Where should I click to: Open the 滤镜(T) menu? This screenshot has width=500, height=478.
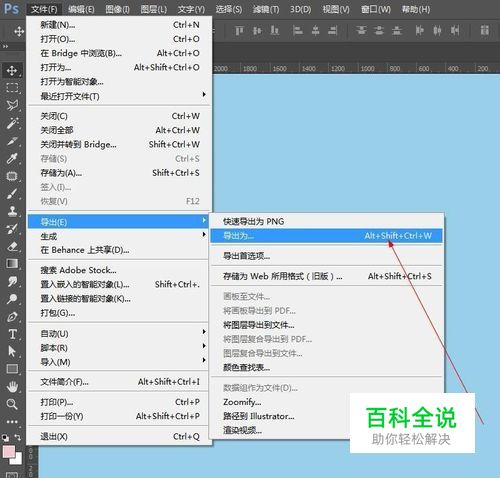(266, 9)
